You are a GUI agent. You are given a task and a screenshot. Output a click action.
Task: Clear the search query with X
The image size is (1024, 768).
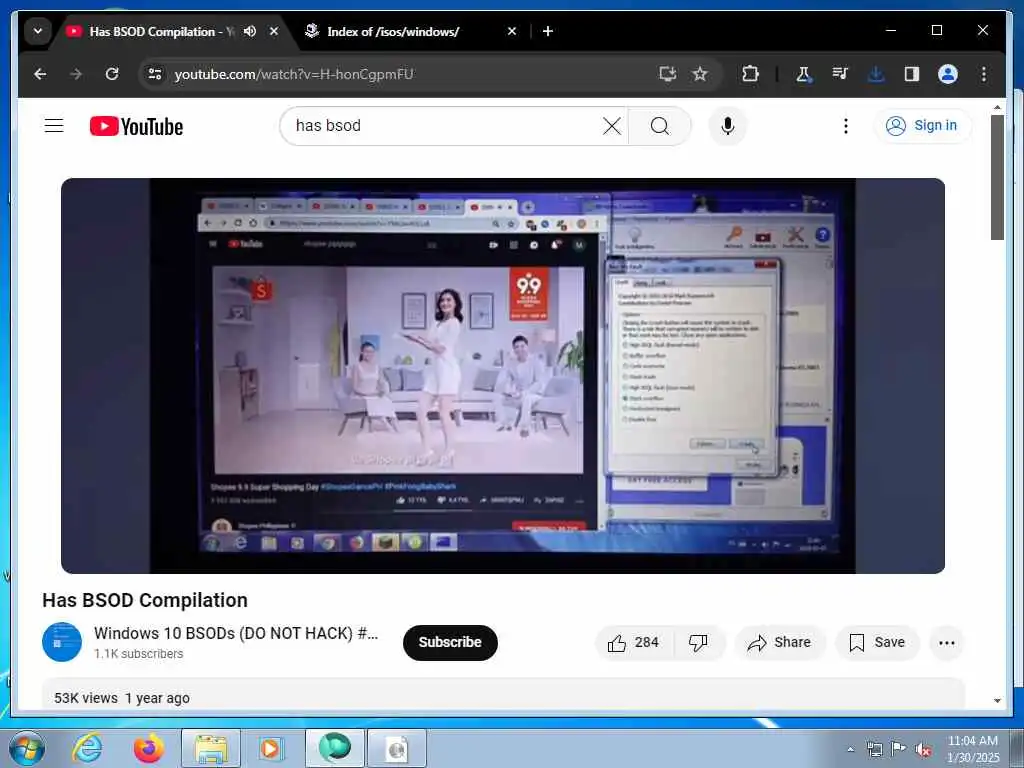click(612, 125)
